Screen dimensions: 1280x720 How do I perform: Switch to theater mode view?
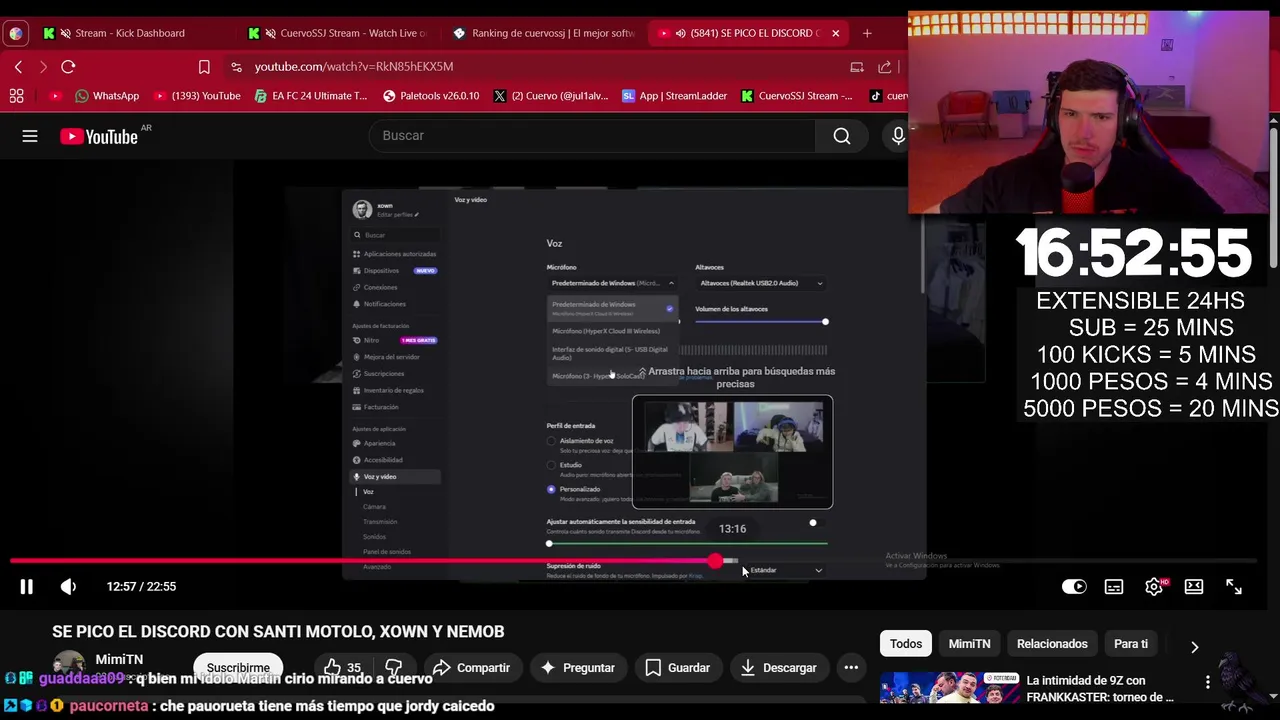pyautogui.click(x=1194, y=587)
